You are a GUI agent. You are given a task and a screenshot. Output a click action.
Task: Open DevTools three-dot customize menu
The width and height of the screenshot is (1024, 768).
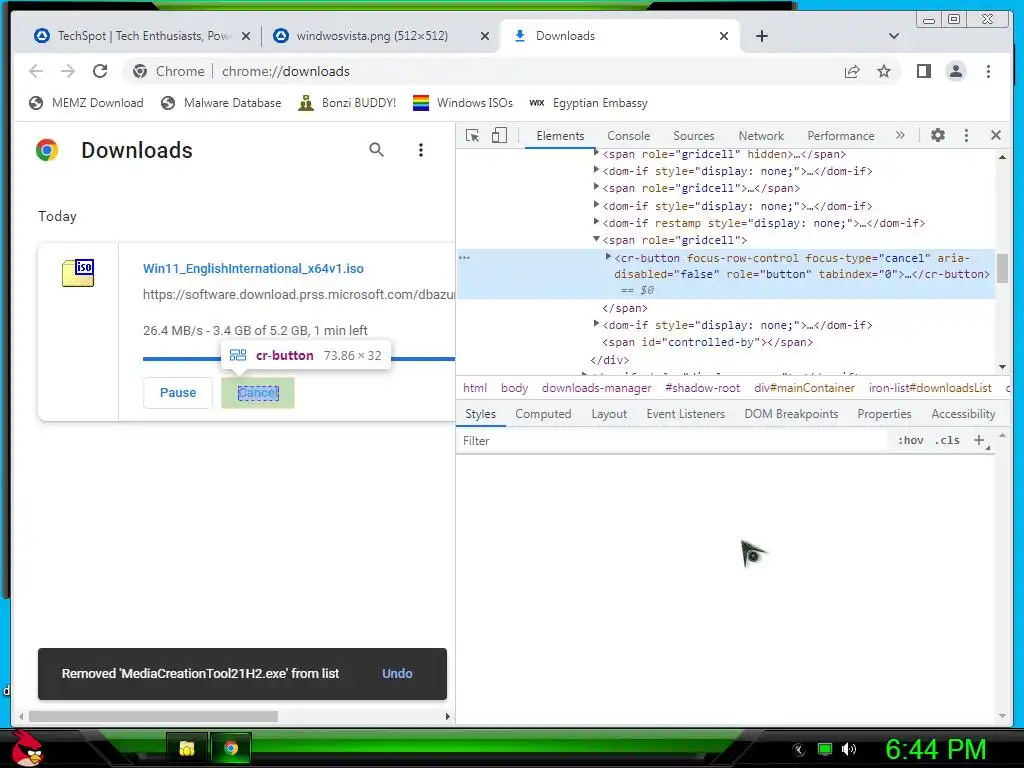(x=967, y=135)
